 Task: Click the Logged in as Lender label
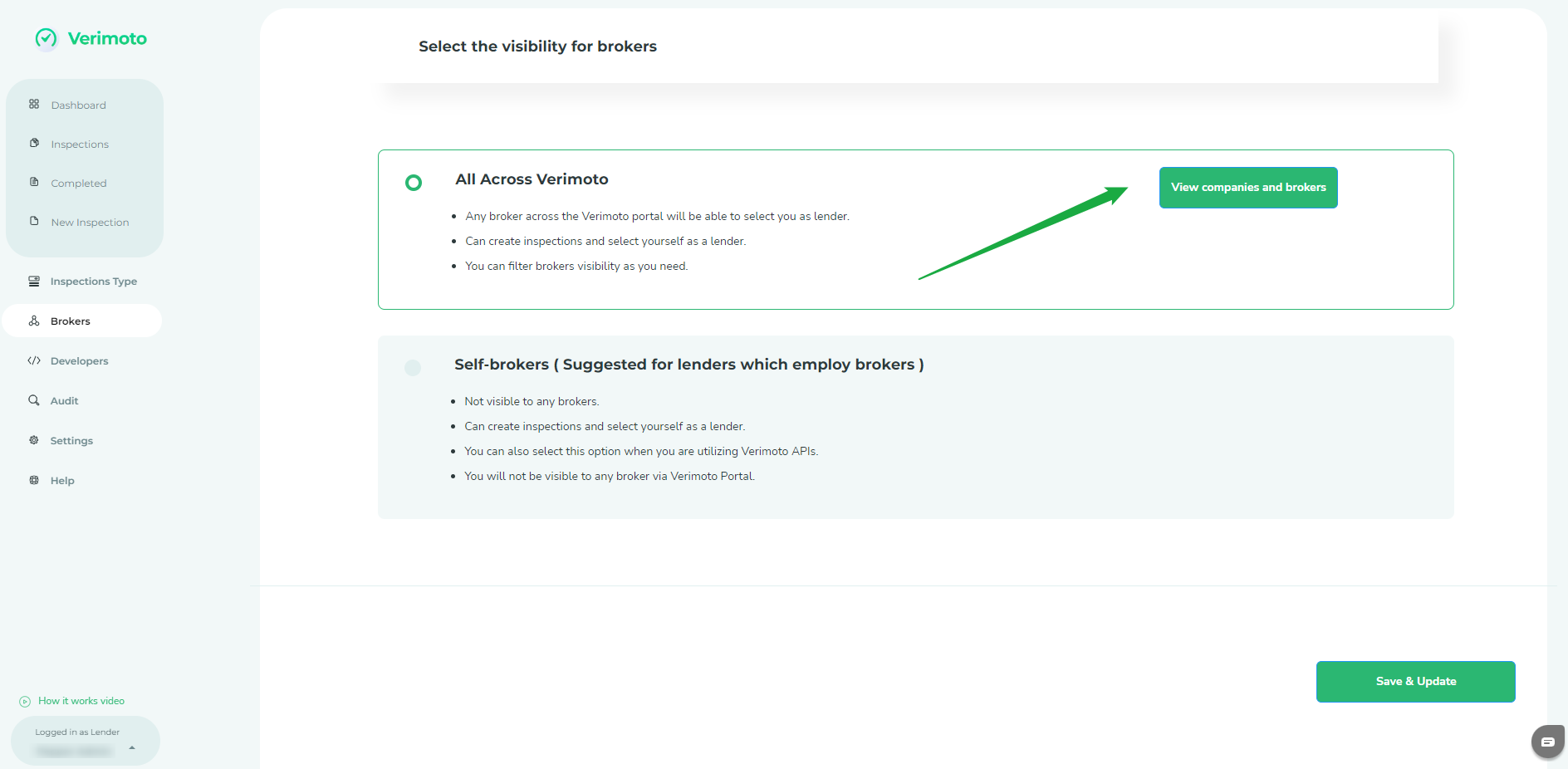click(x=77, y=732)
